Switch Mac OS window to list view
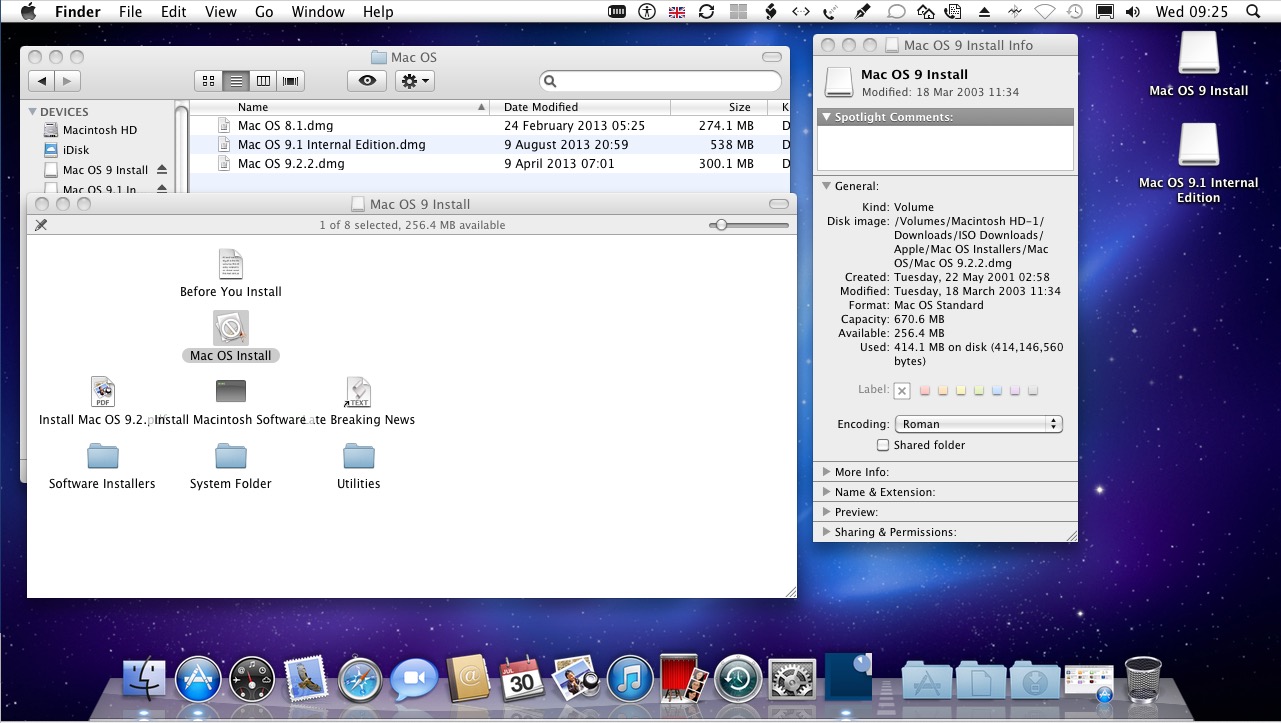The width and height of the screenshot is (1281, 723). (236, 81)
